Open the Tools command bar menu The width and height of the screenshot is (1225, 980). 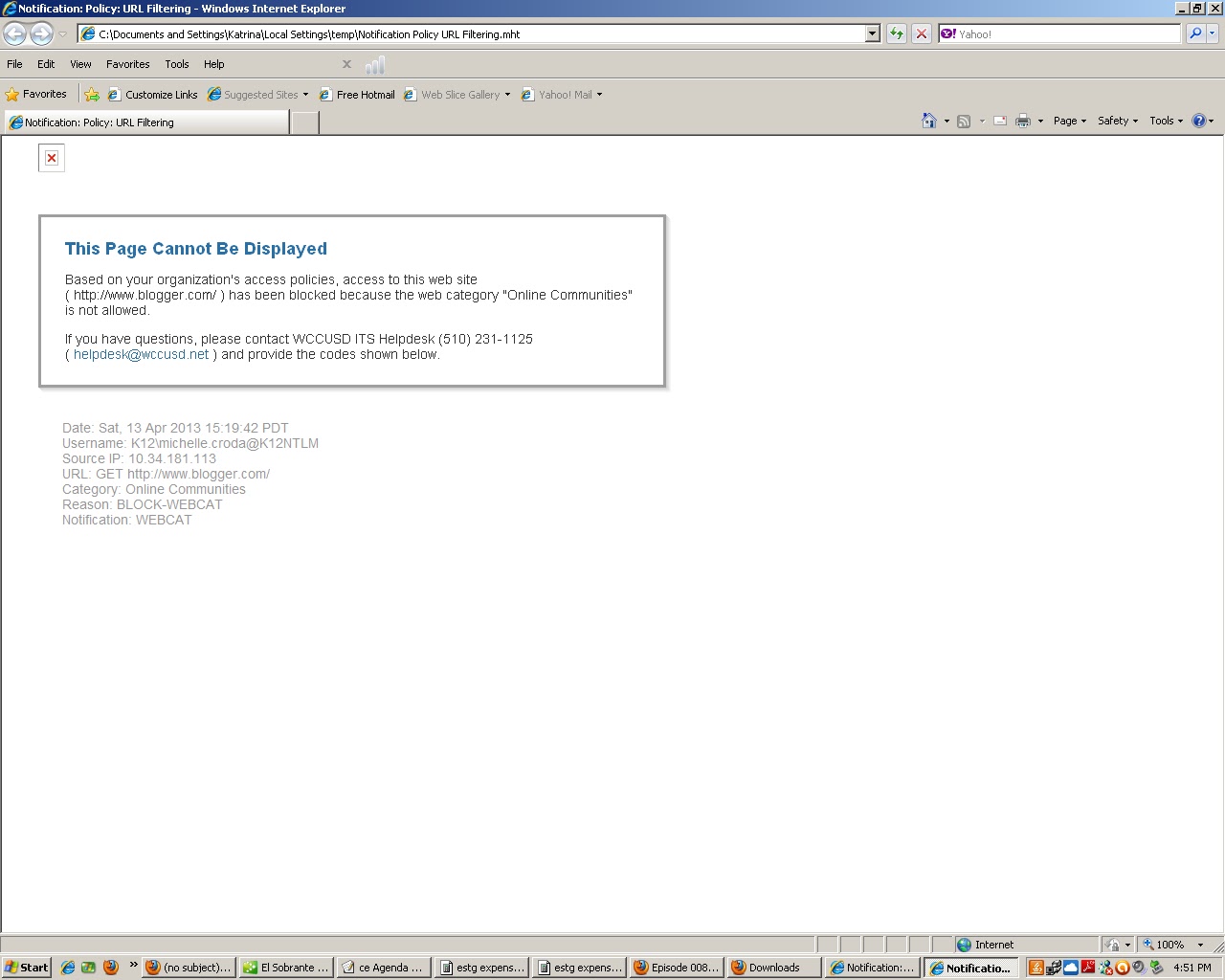point(1167,122)
